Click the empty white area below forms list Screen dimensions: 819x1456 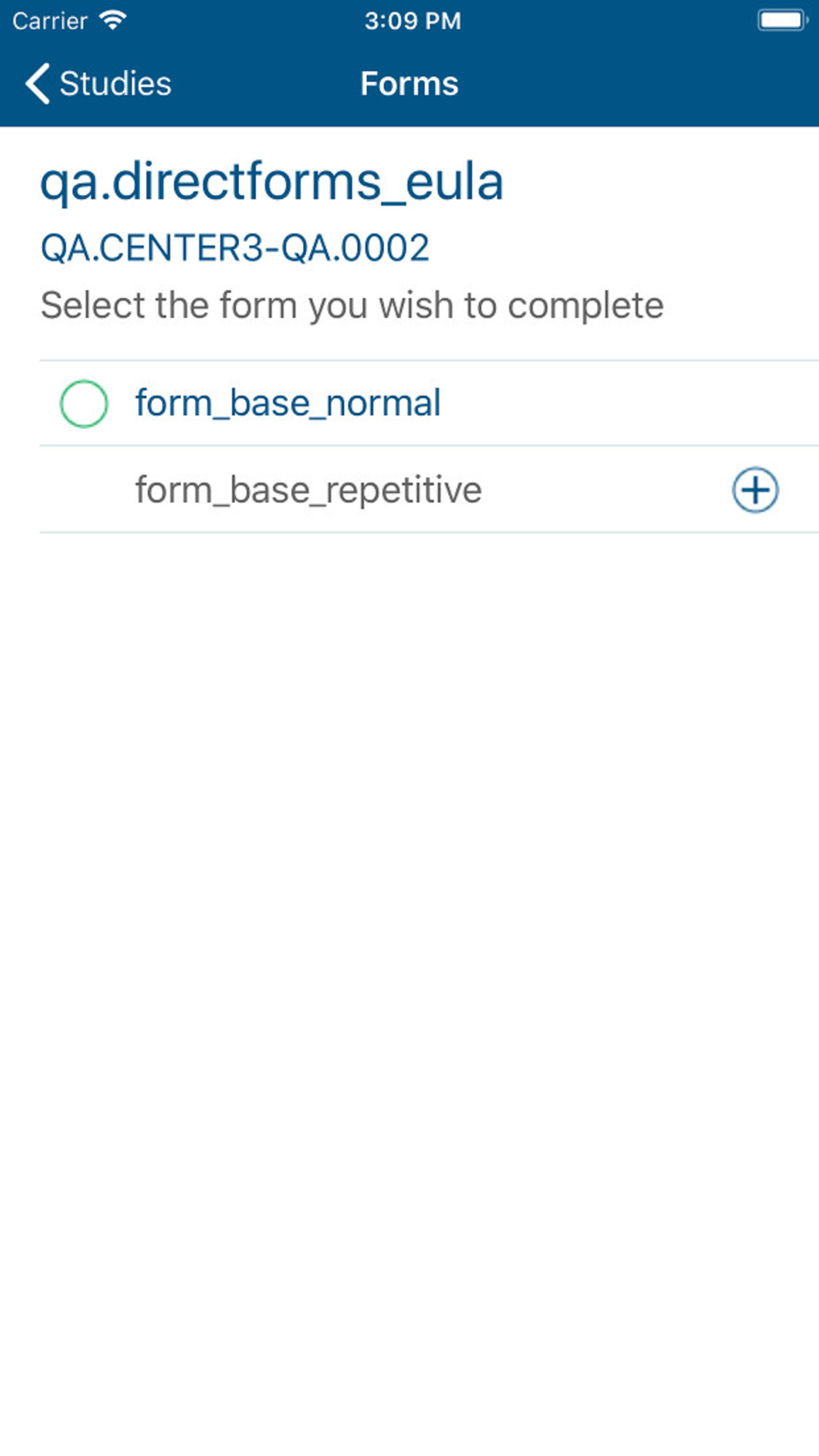409,983
